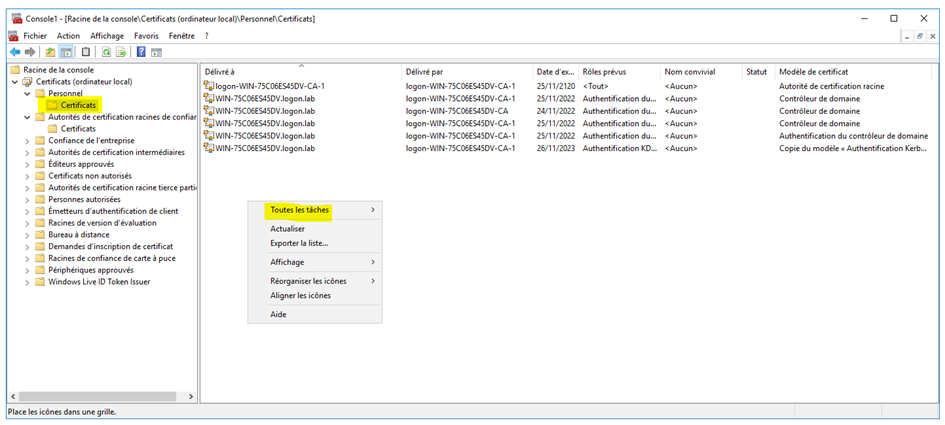945x425 pixels.
Task: Click the Forward arrow toolbar icon
Action: point(30,52)
